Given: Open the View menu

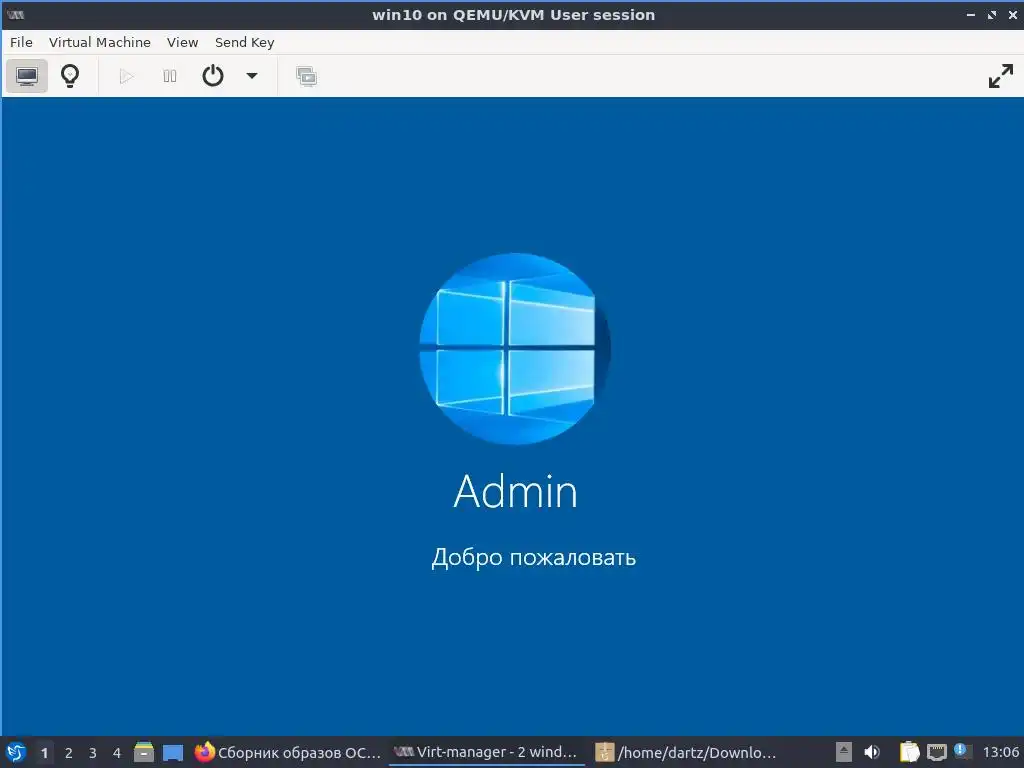Looking at the screenshot, I should coord(182,42).
